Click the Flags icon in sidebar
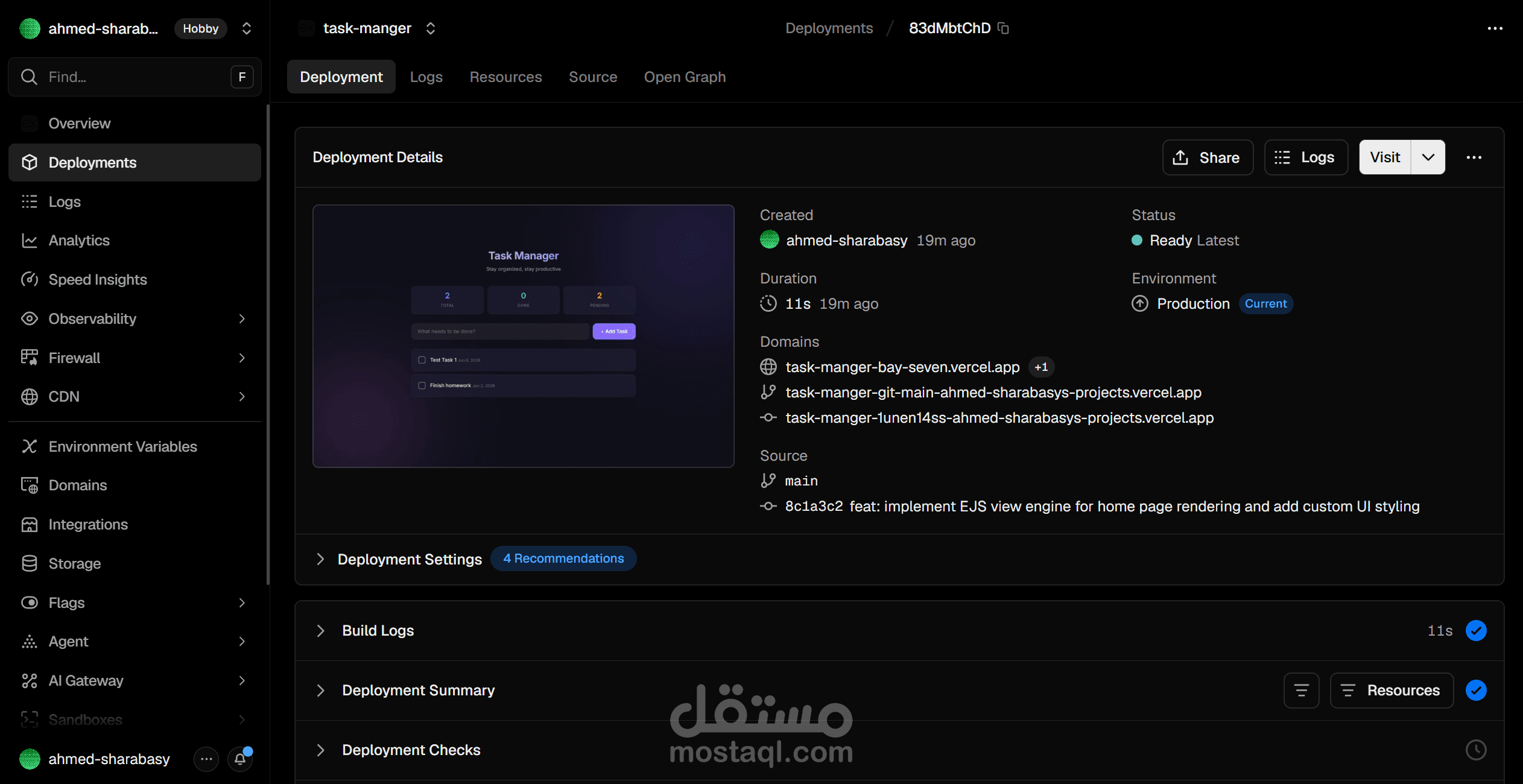Image resolution: width=1523 pixels, height=784 pixels. click(30, 602)
